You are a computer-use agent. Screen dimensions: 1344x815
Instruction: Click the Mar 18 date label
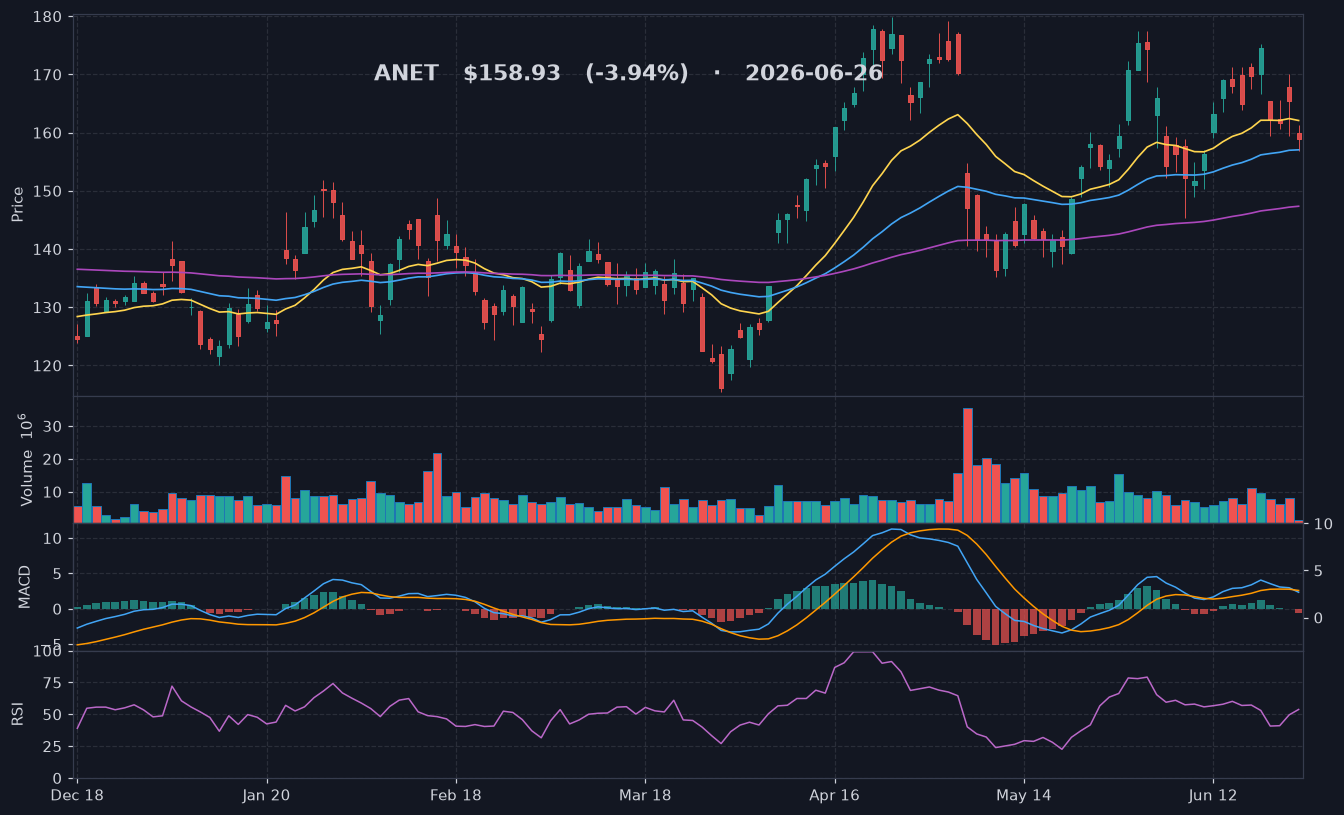coord(645,796)
